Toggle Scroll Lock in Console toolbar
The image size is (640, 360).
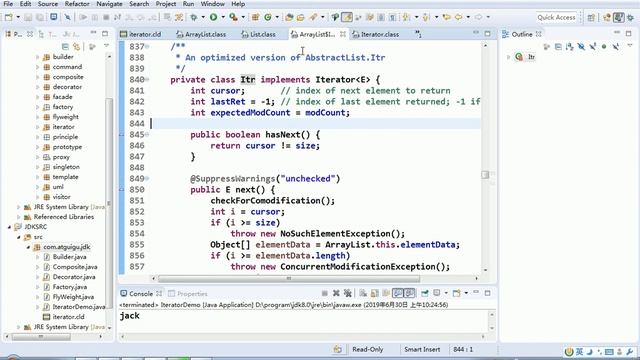tap(374, 293)
